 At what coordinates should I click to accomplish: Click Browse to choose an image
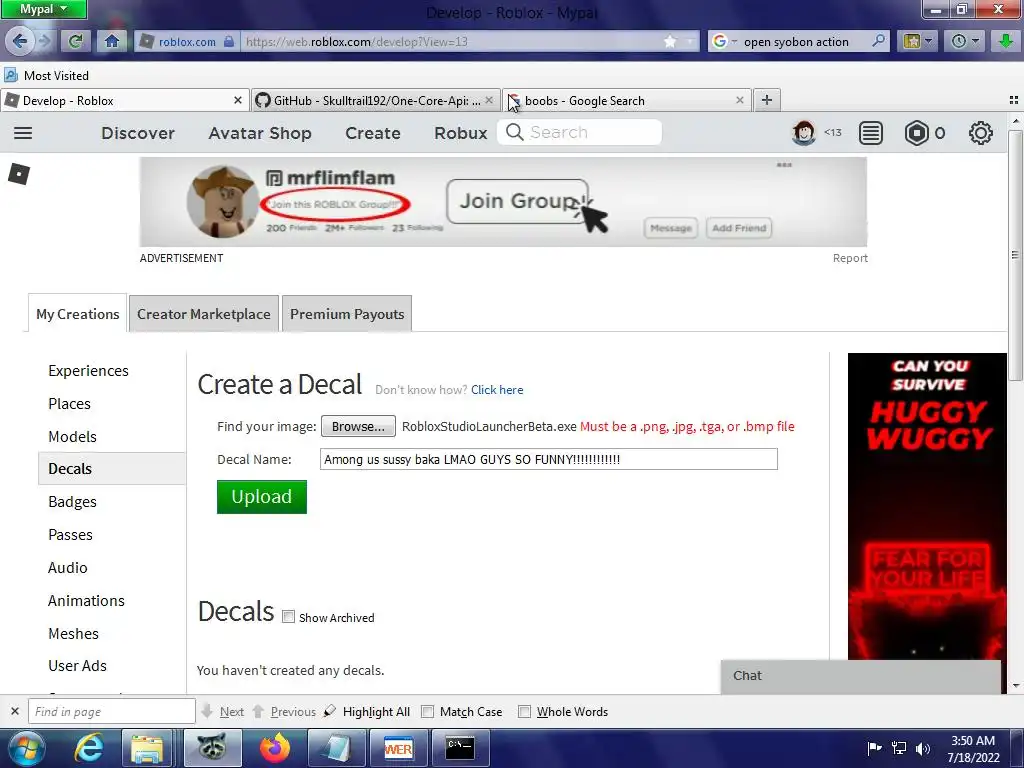pyautogui.click(x=358, y=426)
